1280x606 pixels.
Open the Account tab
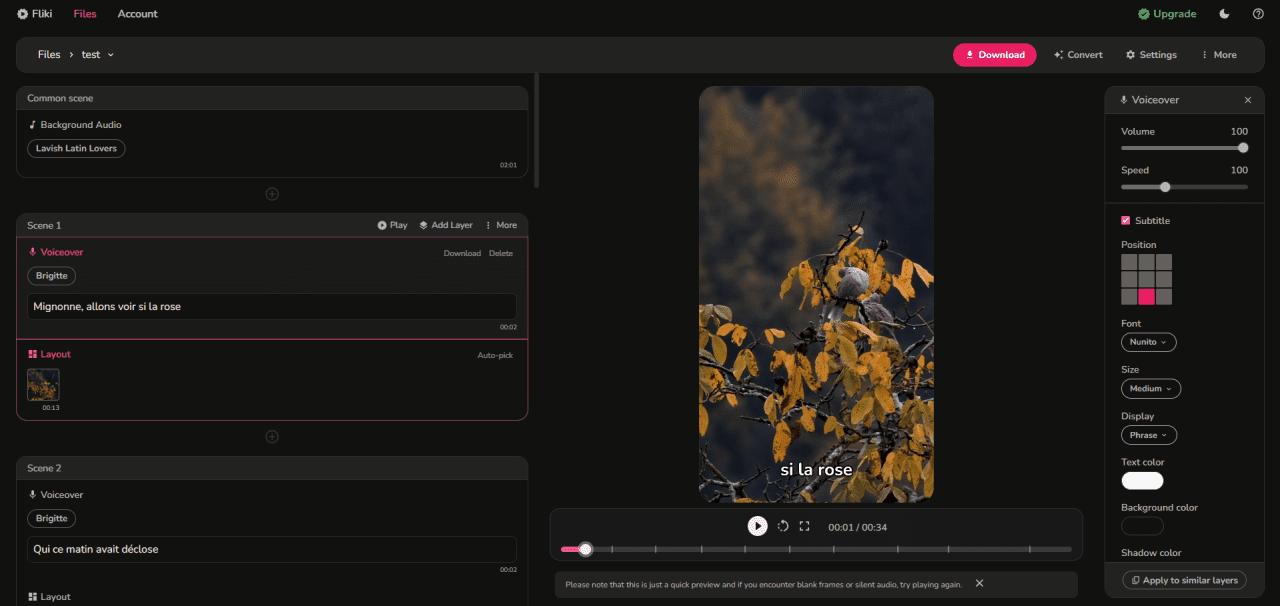(137, 14)
